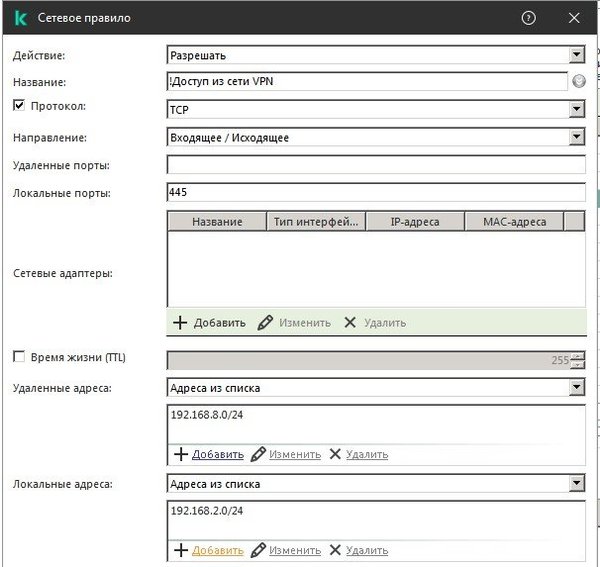Open the protocol dropdown showing TCP

375,109
